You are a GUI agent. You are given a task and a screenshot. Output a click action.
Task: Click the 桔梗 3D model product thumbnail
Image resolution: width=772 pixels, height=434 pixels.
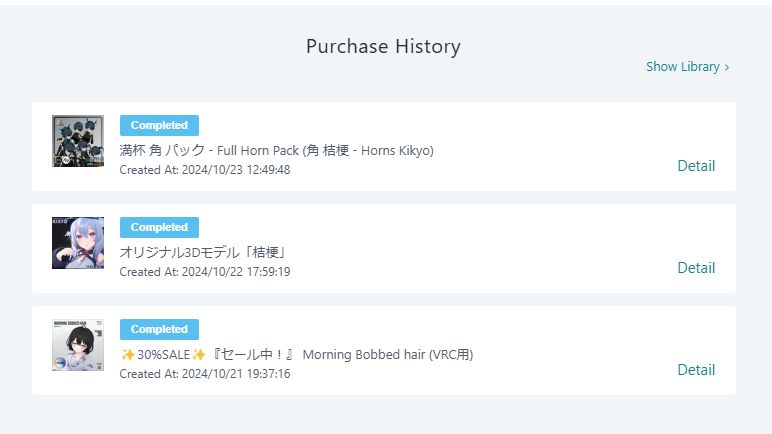(x=78, y=243)
